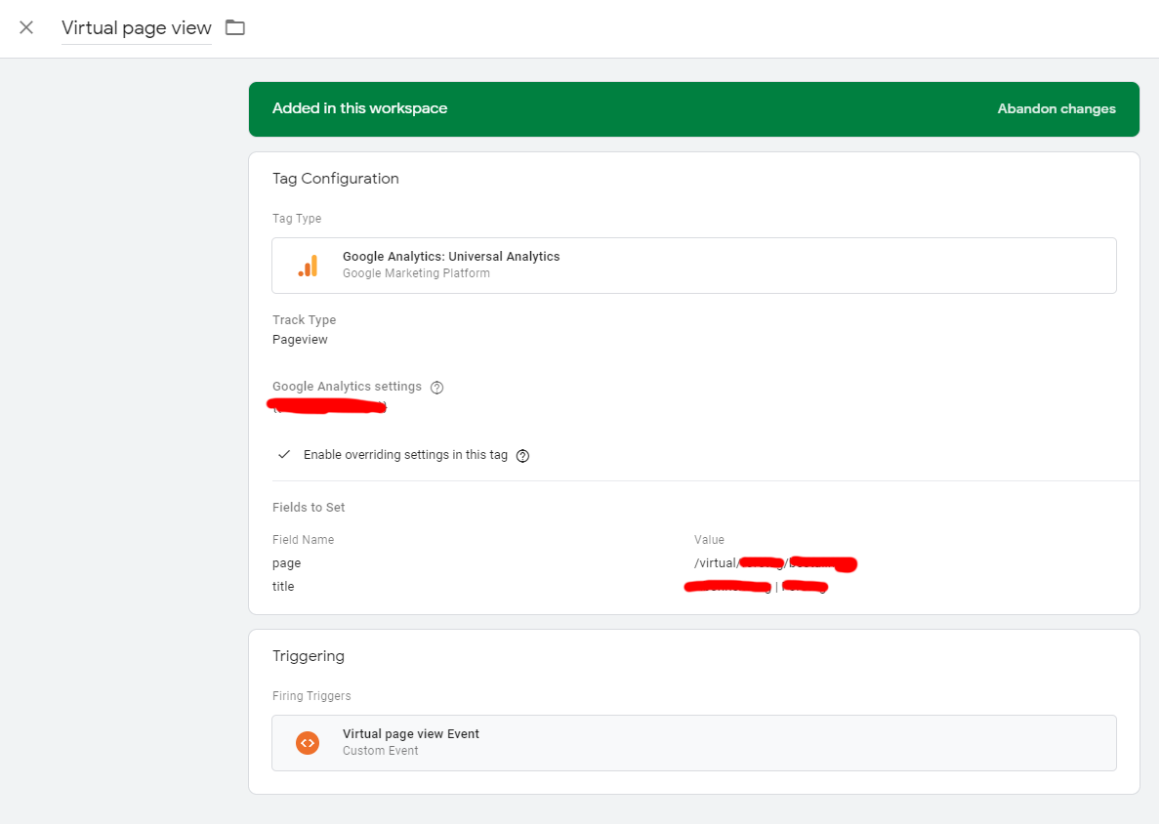Click the Pageview track type value
The height and width of the screenshot is (824, 1159).
(x=300, y=340)
